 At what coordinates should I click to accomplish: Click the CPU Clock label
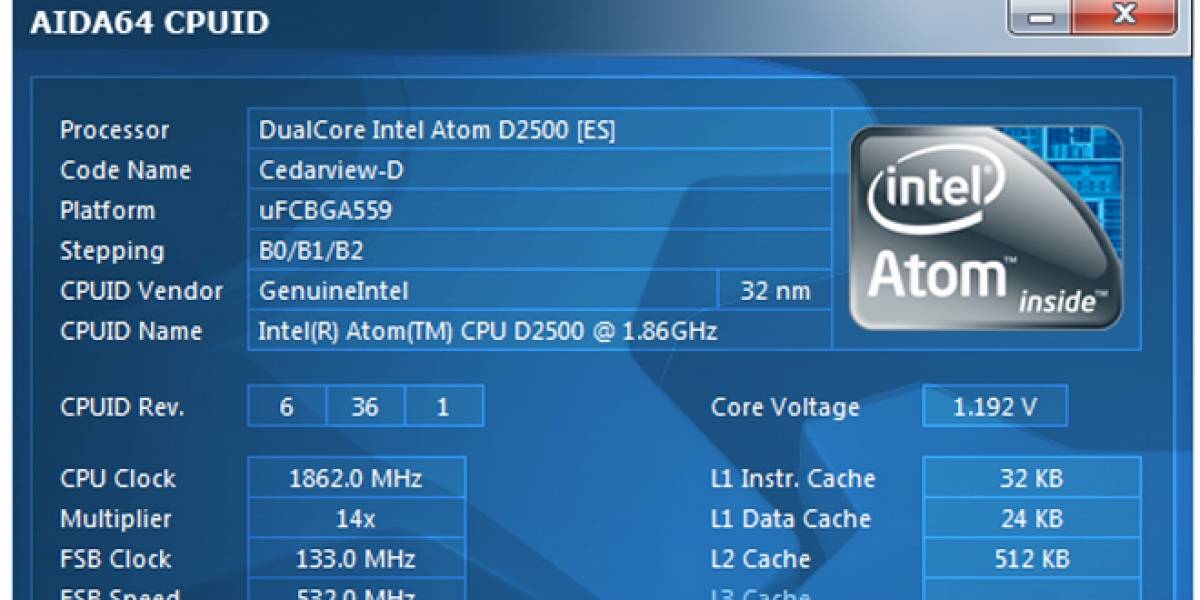(118, 478)
